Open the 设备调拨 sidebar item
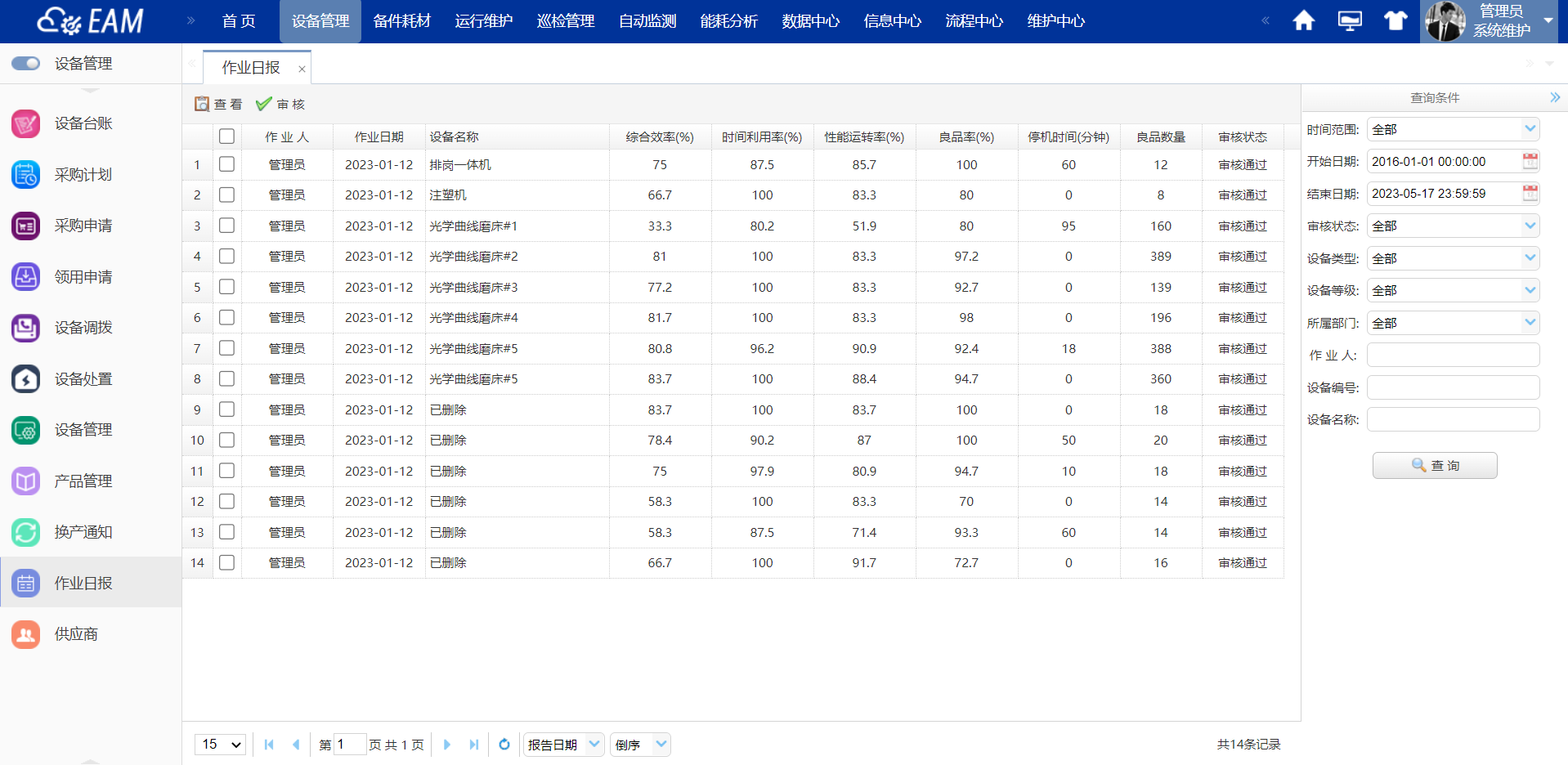This screenshot has width=1568, height=765. (90, 328)
